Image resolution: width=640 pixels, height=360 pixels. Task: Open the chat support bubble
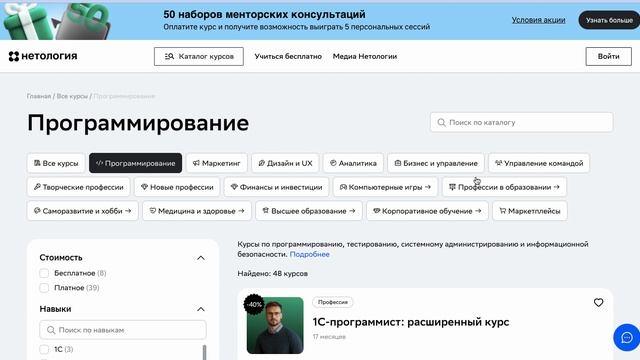(627, 338)
